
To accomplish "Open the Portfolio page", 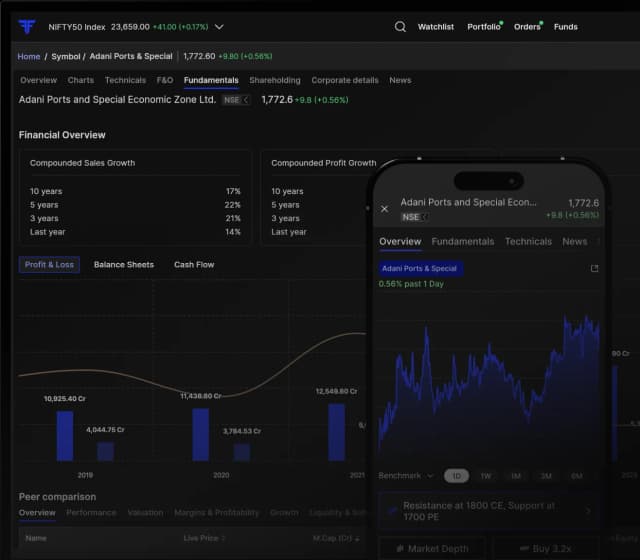I will click(x=484, y=27).
